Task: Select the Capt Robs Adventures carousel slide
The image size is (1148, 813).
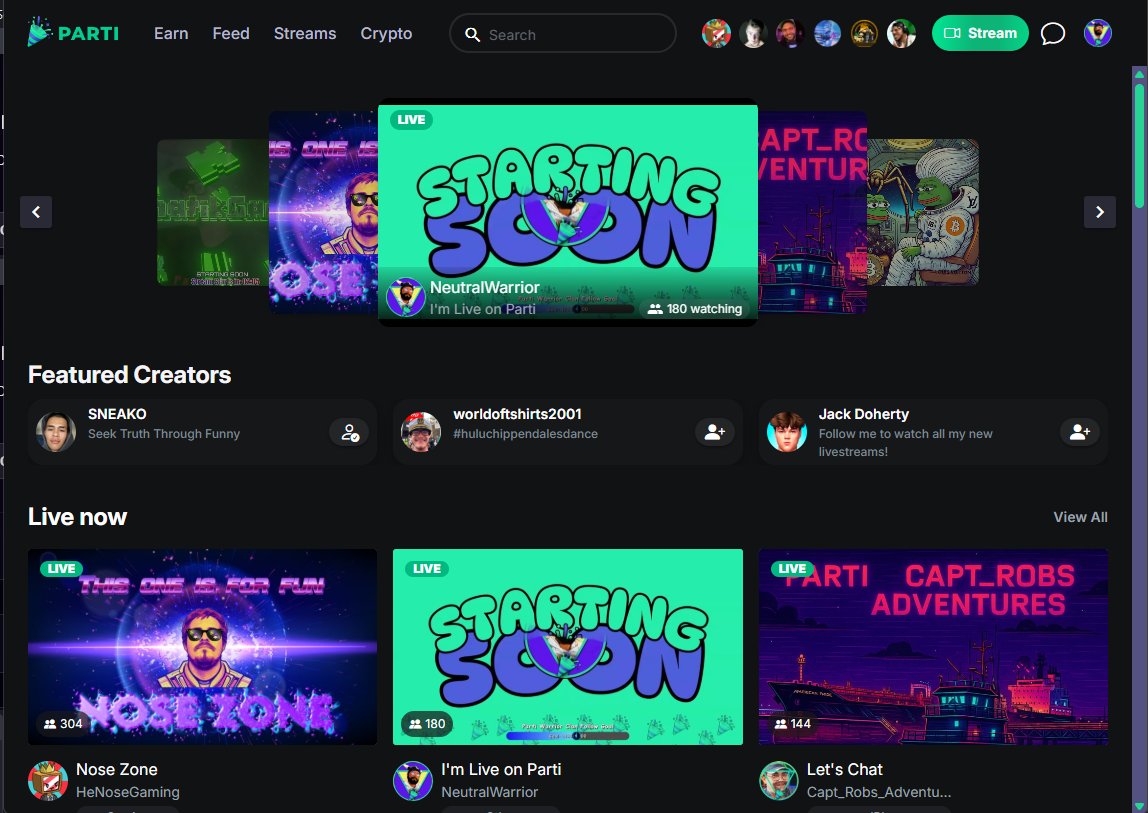Action: [x=812, y=212]
